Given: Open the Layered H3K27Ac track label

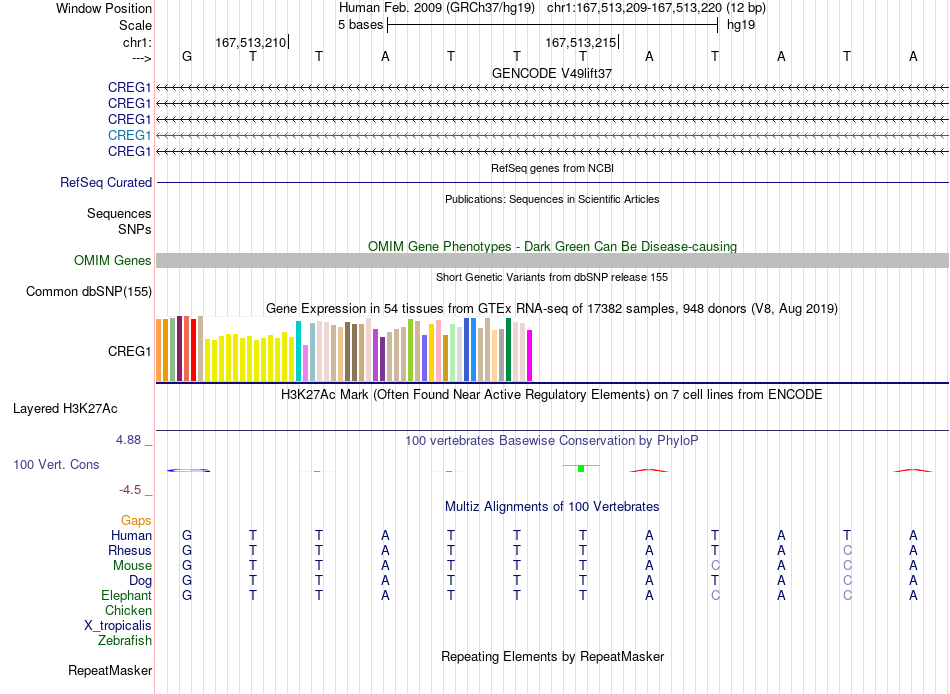Looking at the screenshot, I should point(65,409).
